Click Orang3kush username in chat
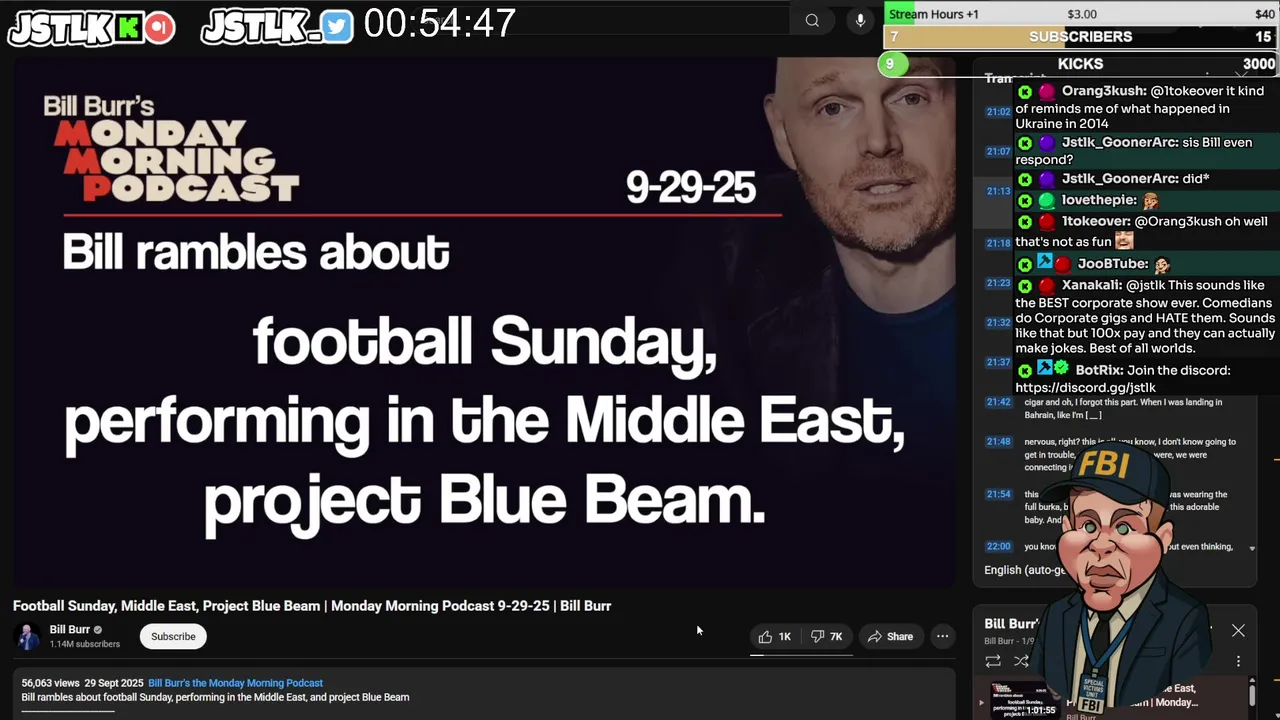 pyautogui.click(x=1104, y=91)
